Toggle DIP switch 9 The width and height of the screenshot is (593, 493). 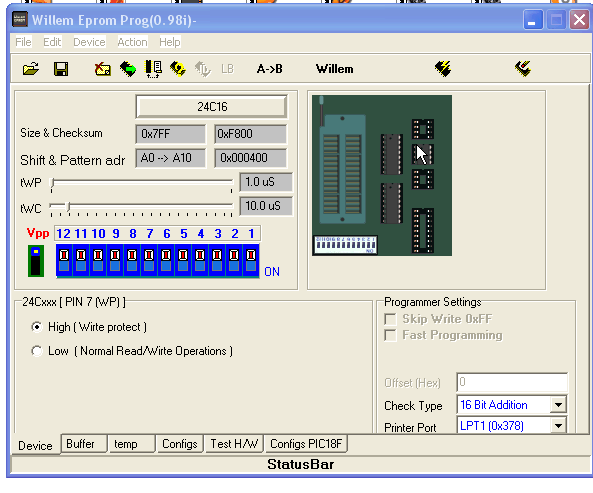click(x=115, y=261)
